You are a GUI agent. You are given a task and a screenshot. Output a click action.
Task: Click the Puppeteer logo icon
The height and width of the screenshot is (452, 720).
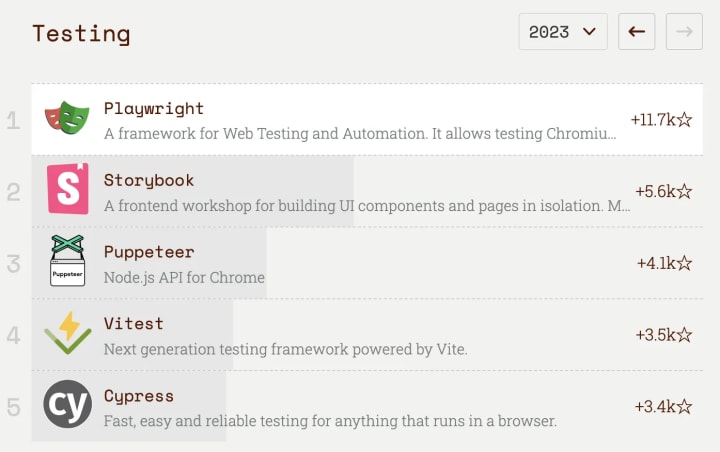tap(68, 260)
